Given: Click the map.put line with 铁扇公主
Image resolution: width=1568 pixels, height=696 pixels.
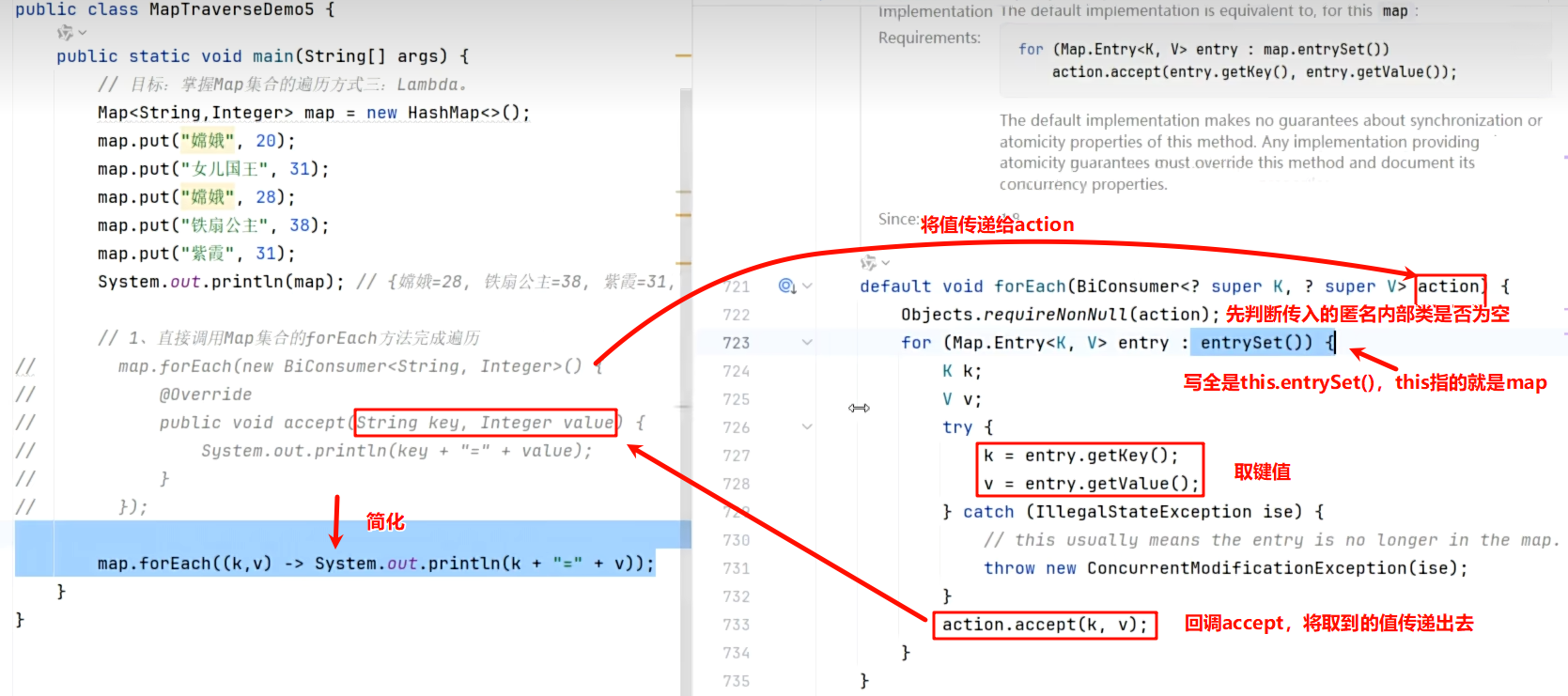Looking at the screenshot, I should point(213,225).
